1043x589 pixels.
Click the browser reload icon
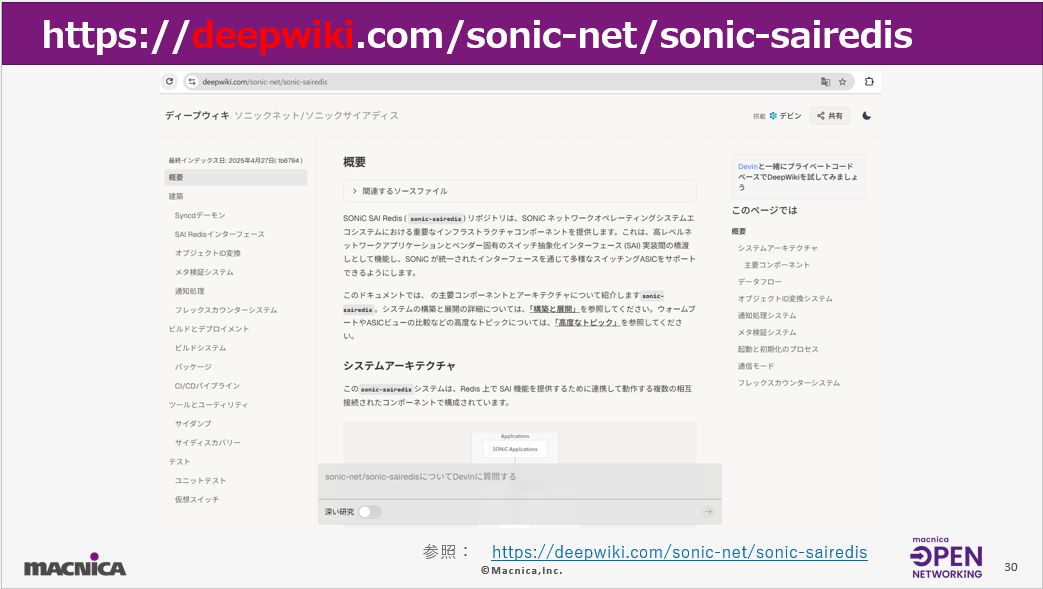[170, 81]
